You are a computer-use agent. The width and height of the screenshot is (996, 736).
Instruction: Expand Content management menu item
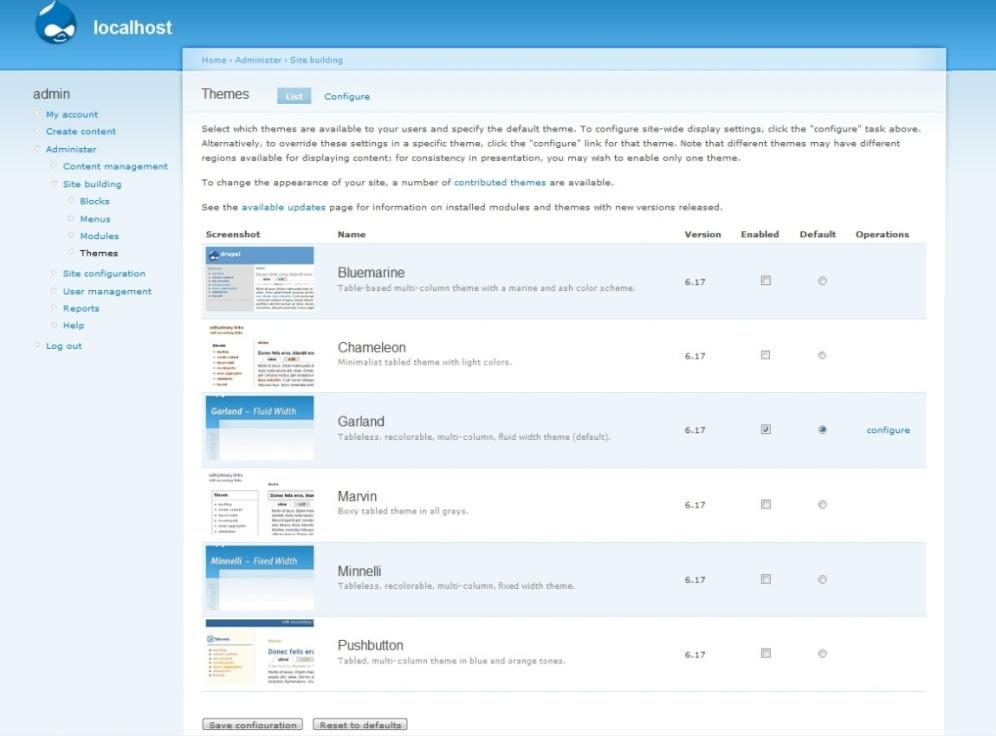tap(115, 166)
